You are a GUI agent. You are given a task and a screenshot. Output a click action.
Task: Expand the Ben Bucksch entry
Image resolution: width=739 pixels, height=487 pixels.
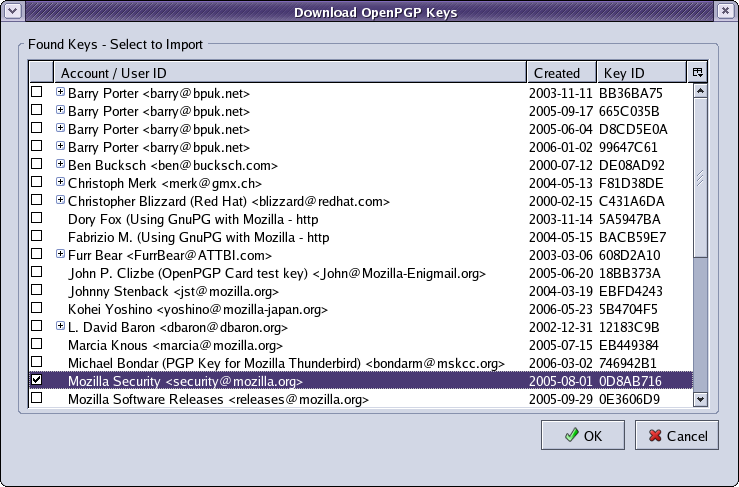tap(60, 164)
